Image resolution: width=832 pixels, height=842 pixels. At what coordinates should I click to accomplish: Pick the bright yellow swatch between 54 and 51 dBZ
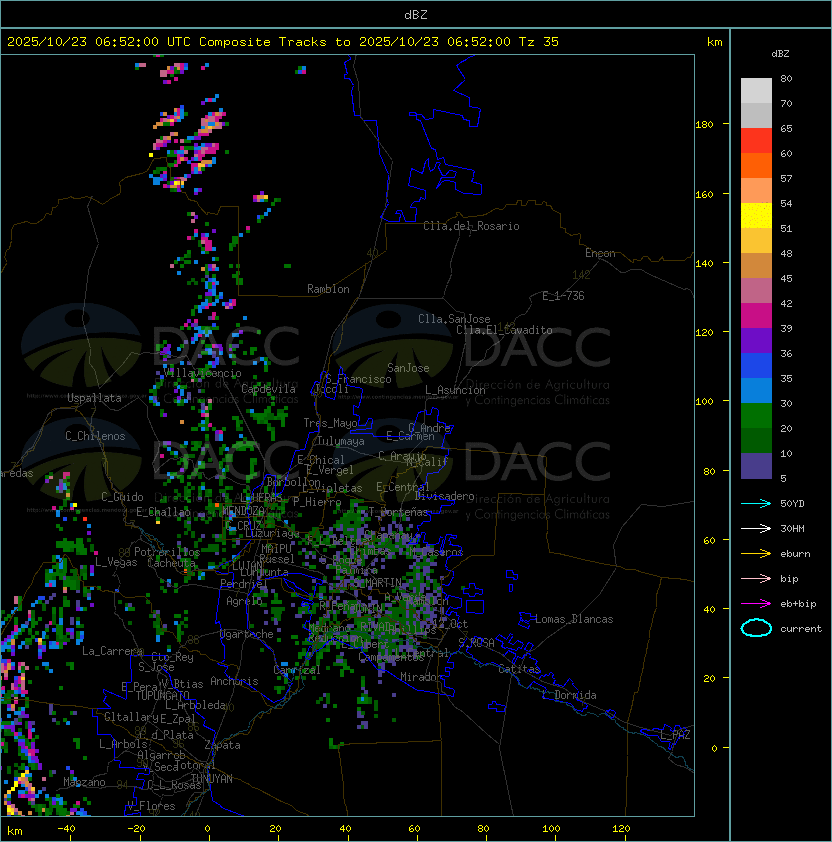756,216
